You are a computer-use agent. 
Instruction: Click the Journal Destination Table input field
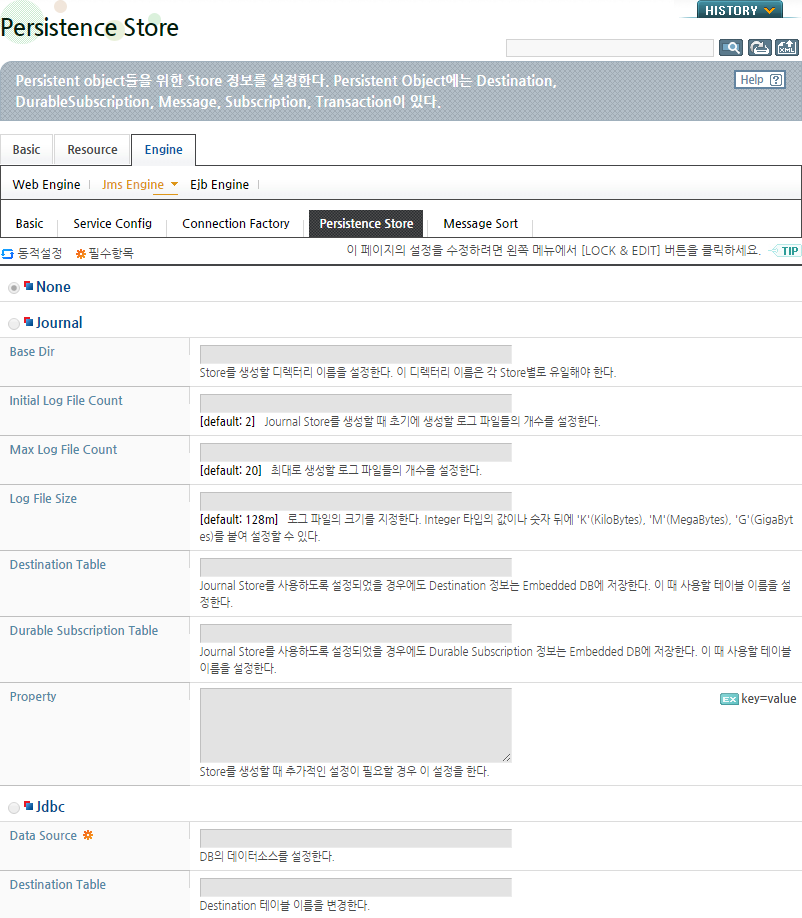click(x=355, y=567)
